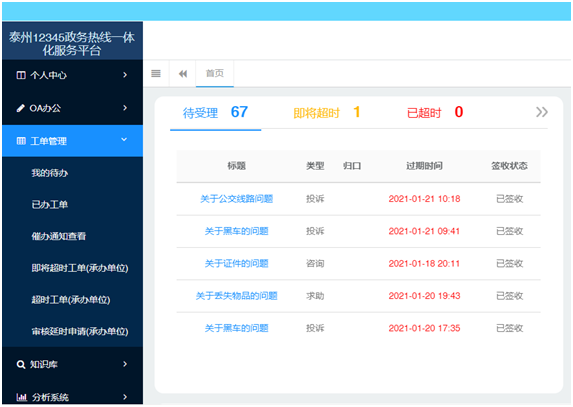Open 催办通知查看 menu item
This screenshot has height=407, width=573.
58,236
